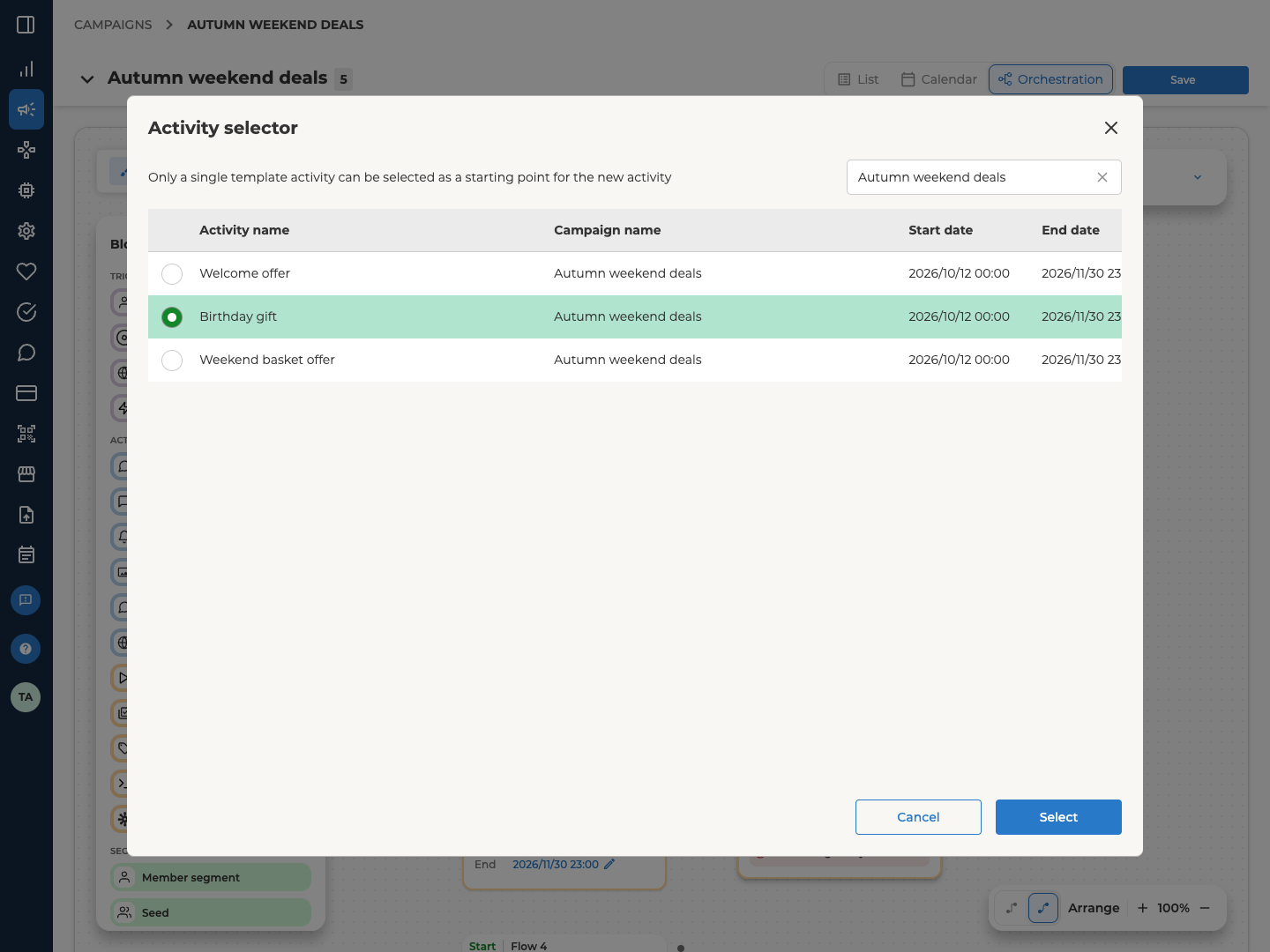This screenshot has width=1270, height=952.
Task: Go to the CAMPAIGNS breadcrumb
Action: click(x=113, y=25)
